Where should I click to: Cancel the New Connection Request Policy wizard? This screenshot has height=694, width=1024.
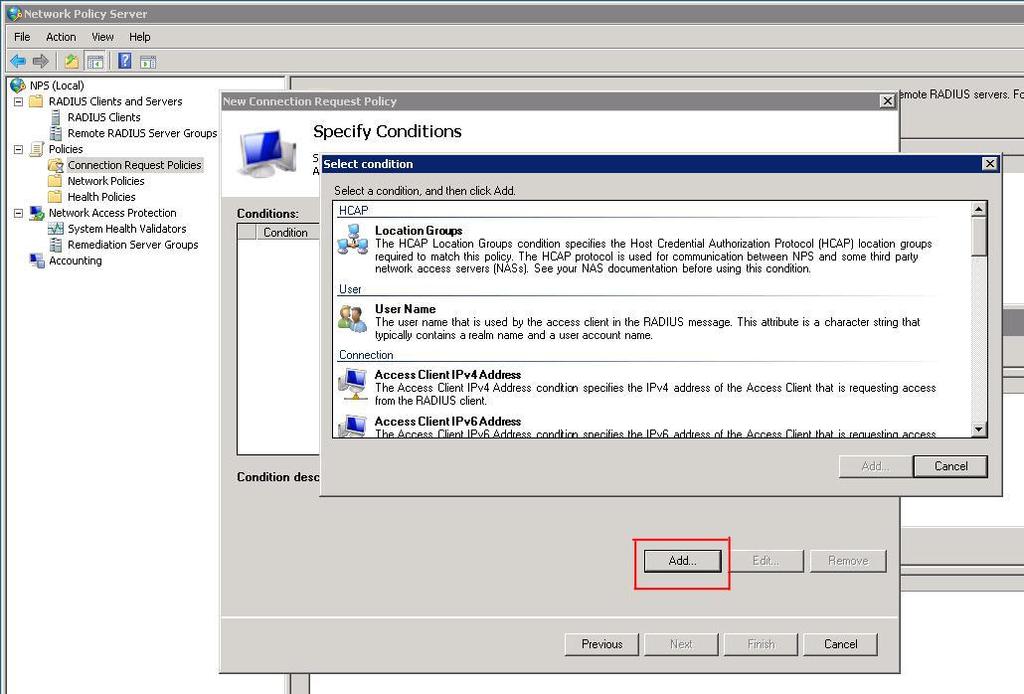pos(840,644)
